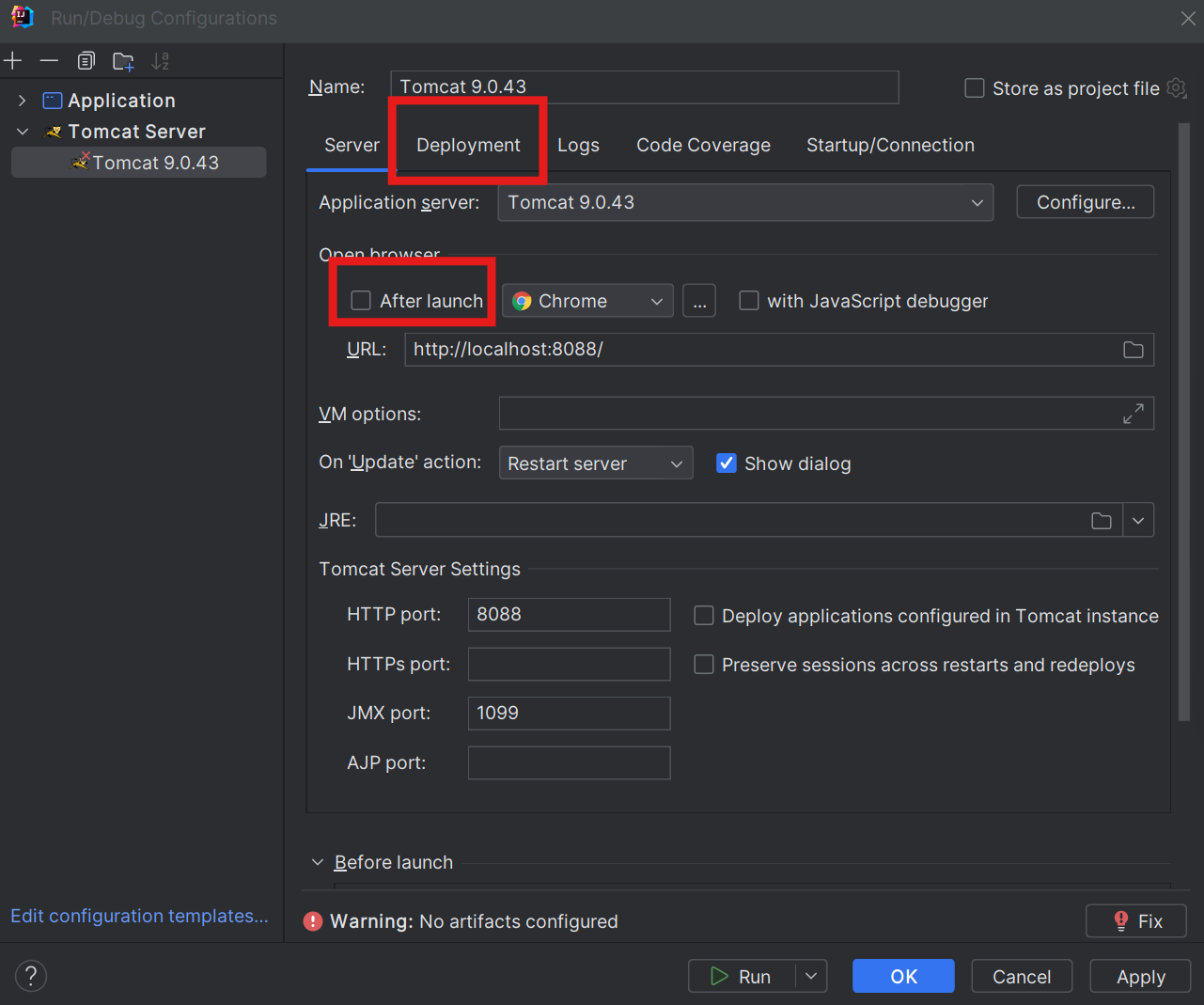This screenshot has height=1005, width=1204.
Task: Click the sort alphabetically icon
Action: tap(161, 61)
